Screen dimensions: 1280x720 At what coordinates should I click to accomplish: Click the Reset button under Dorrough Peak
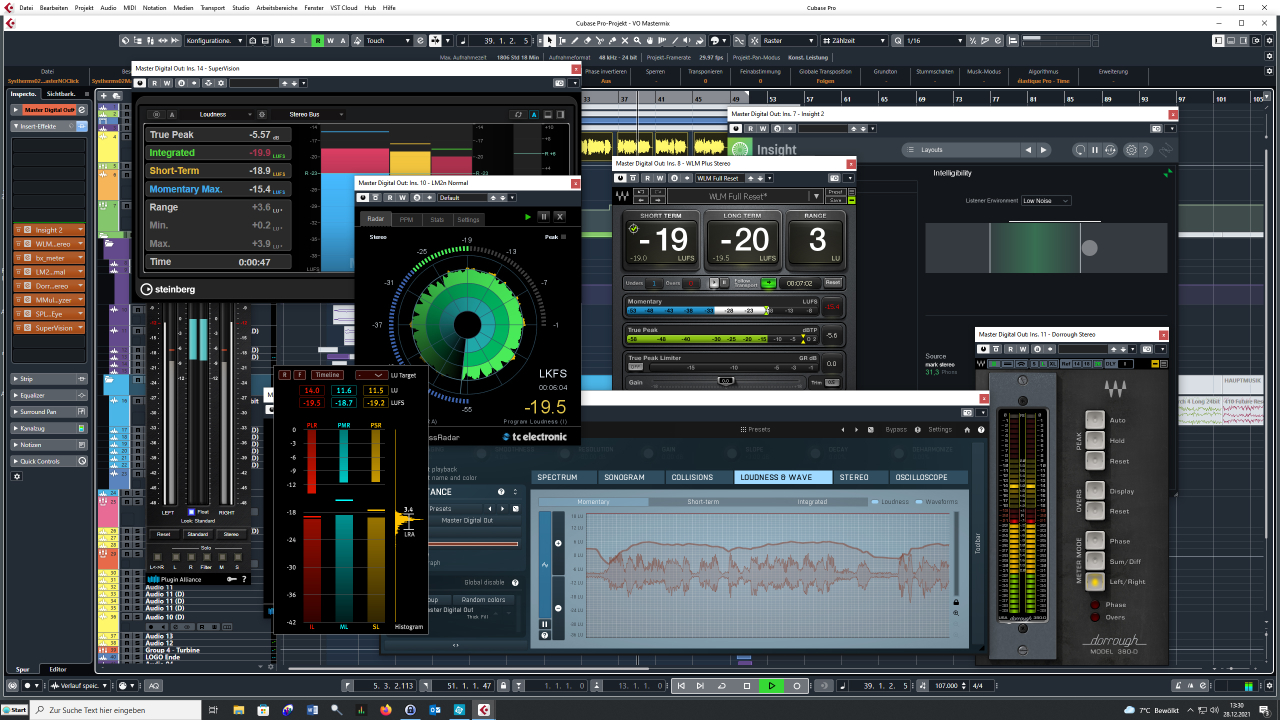point(1095,461)
